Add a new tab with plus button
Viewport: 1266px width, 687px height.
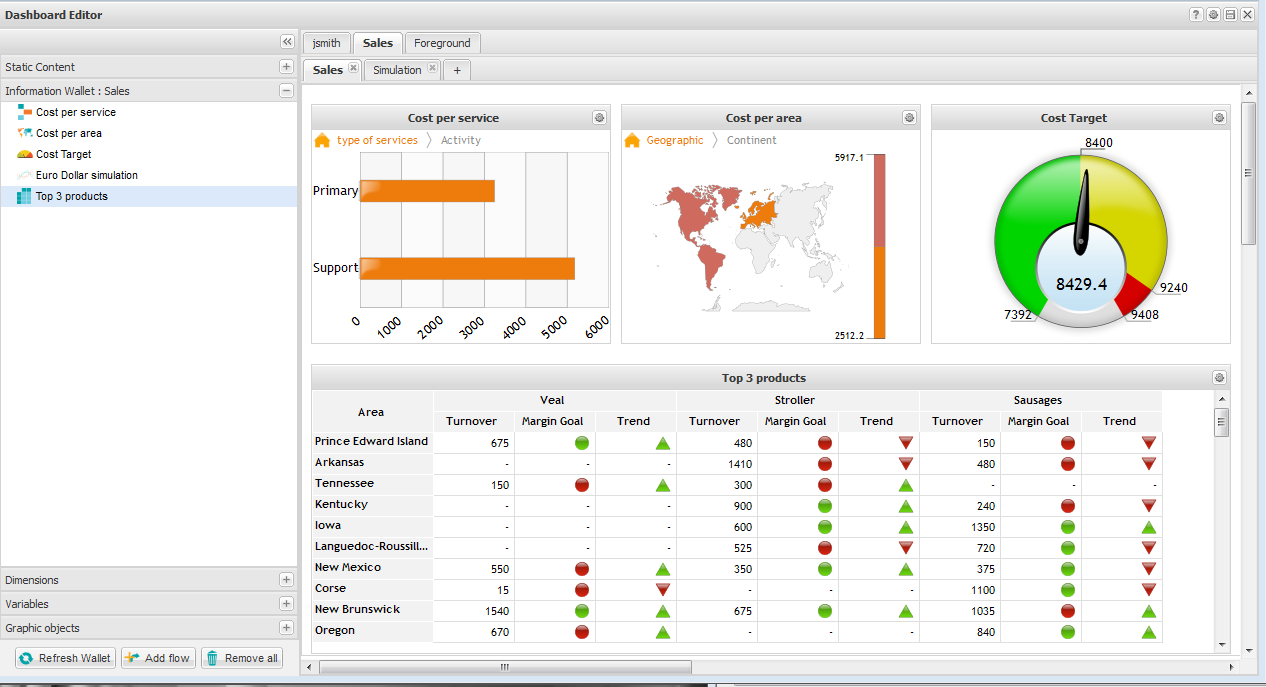(457, 70)
